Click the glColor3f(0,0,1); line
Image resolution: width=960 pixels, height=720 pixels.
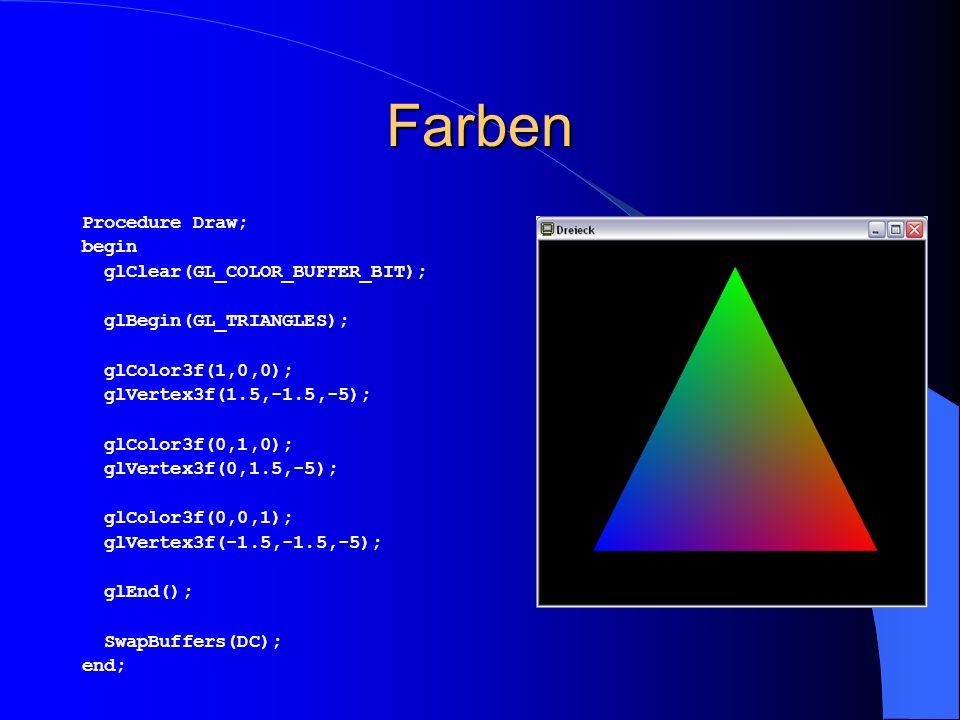tap(198, 518)
